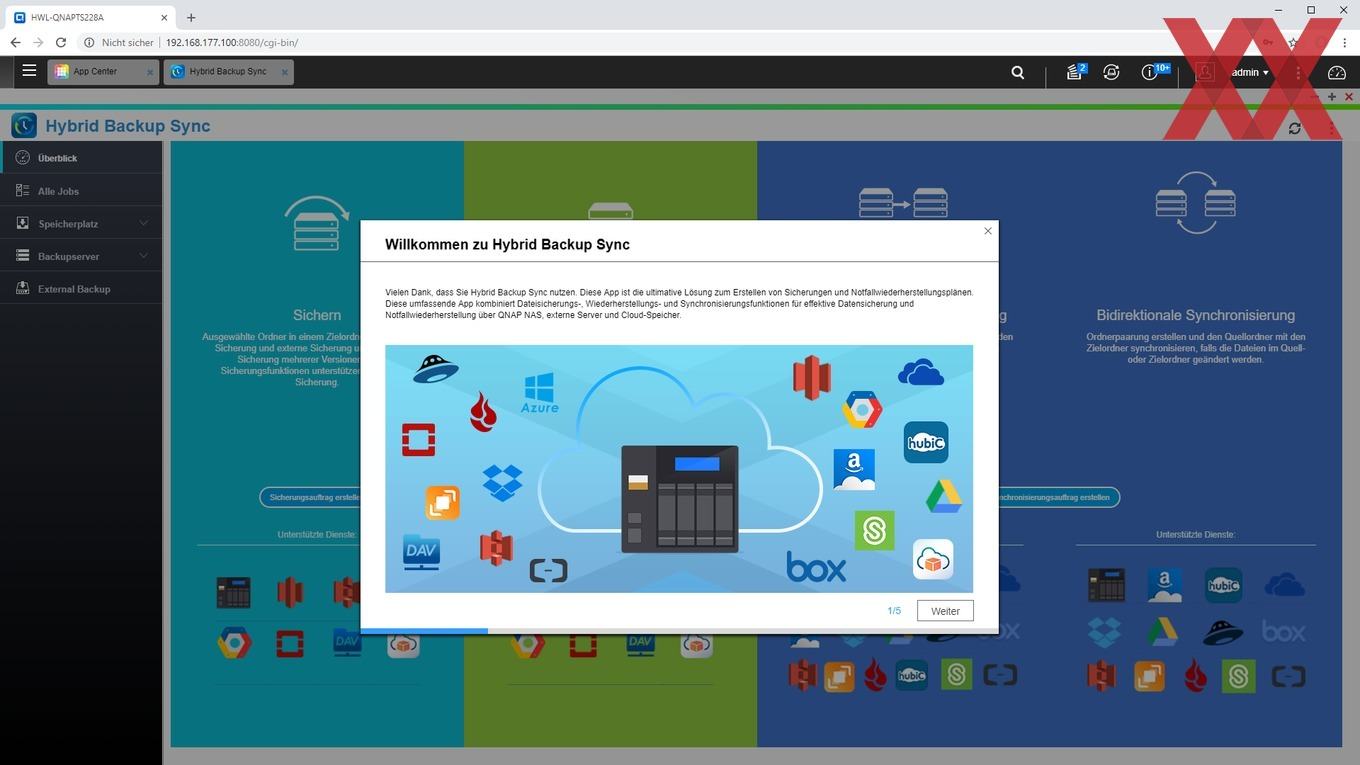
Task: Open event notifications icon with 10+ badge
Action: 1152,72
